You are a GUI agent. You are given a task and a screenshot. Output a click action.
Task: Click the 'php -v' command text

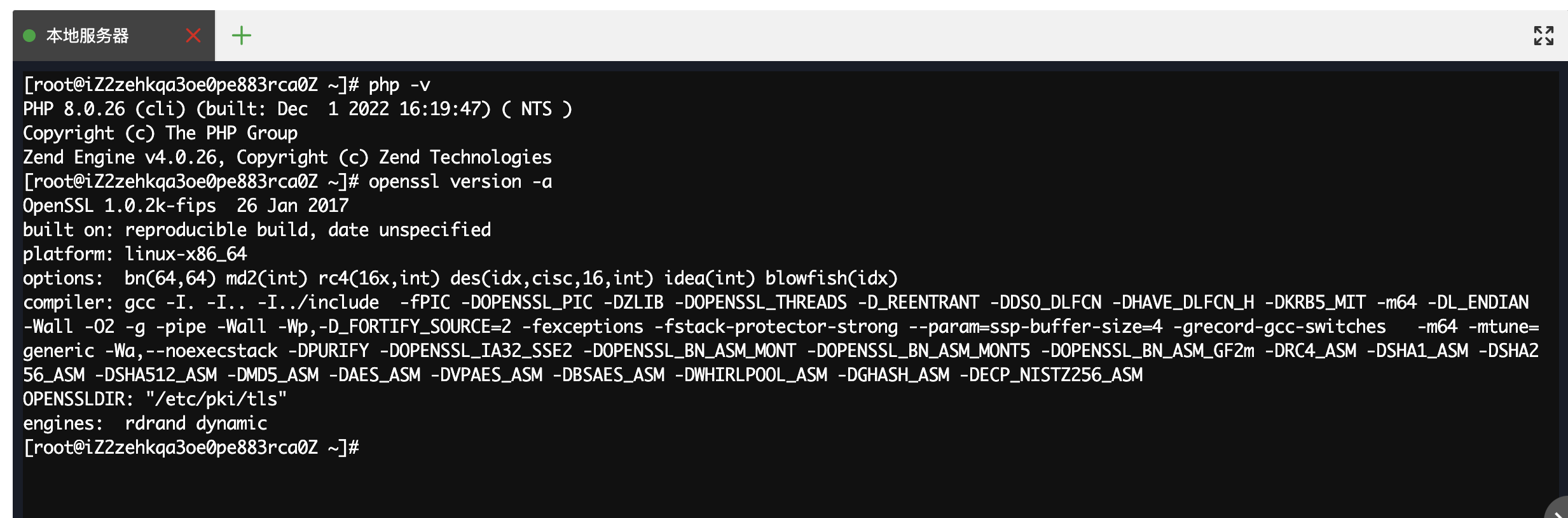[399, 85]
